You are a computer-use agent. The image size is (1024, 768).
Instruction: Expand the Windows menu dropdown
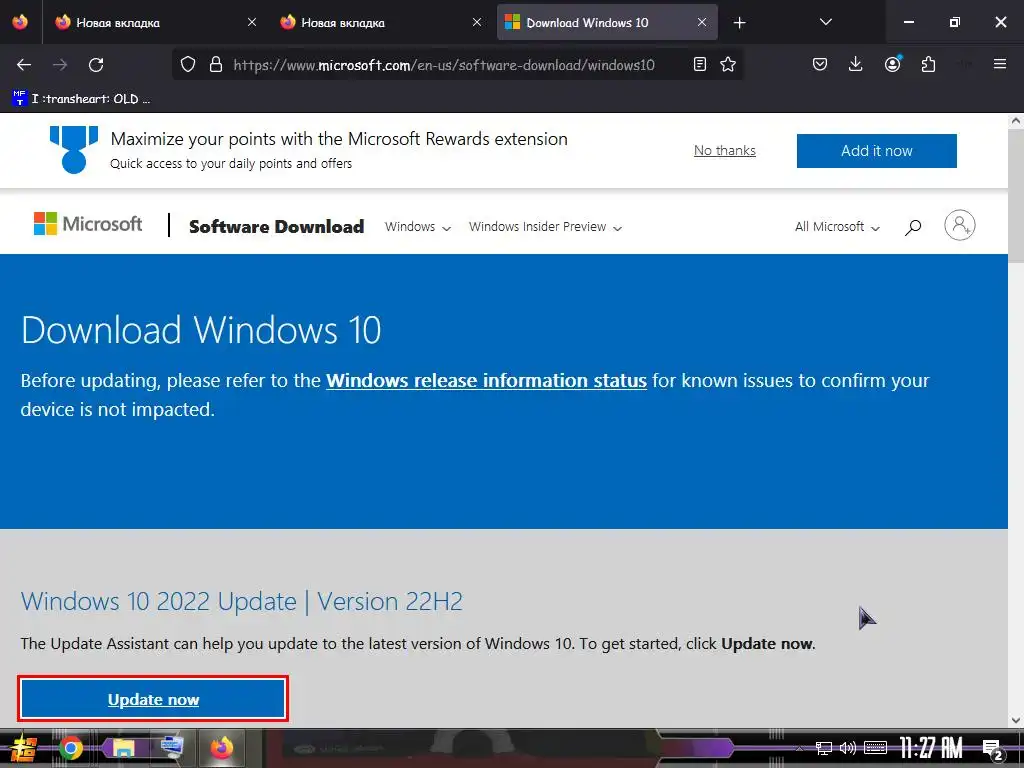(417, 227)
